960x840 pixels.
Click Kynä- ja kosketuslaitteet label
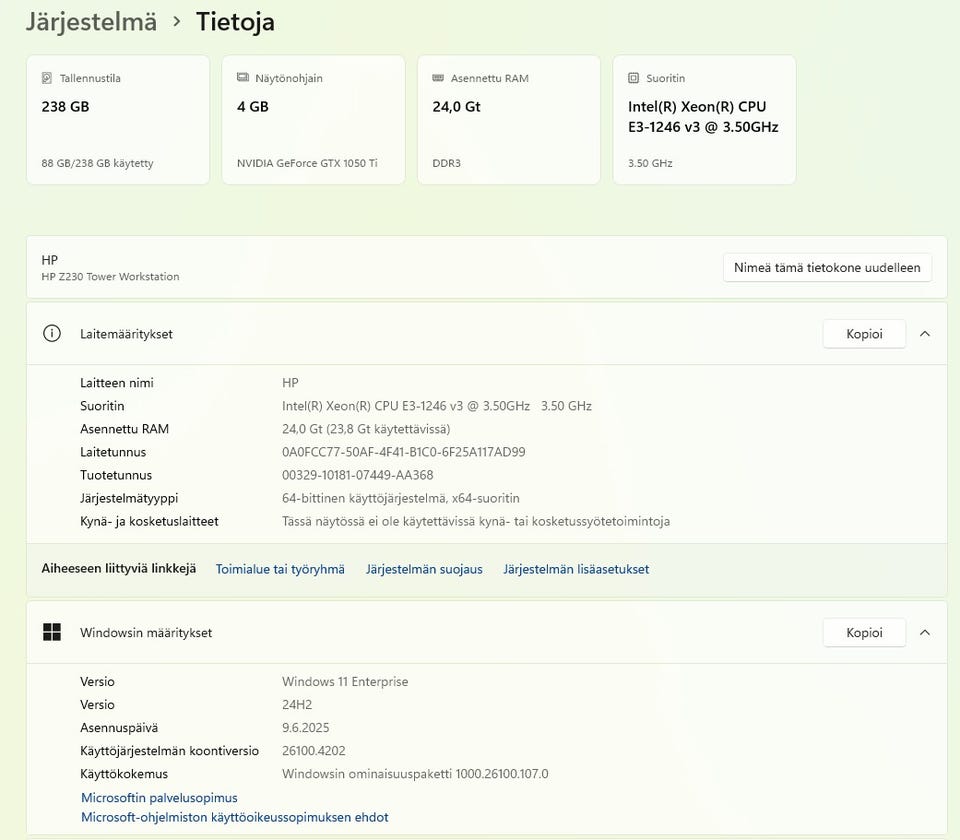(x=149, y=522)
